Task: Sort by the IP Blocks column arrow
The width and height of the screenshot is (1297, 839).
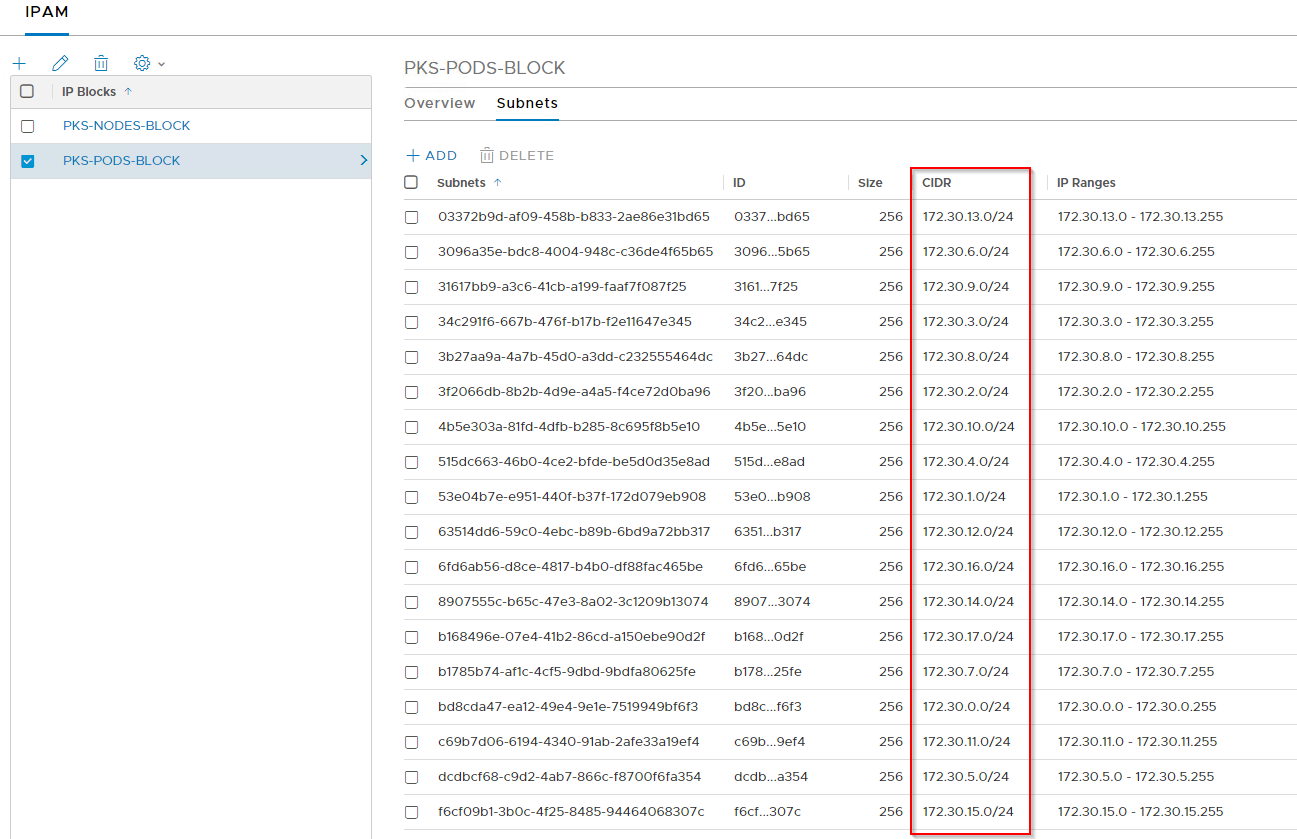Action: pyautogui.click(x=128, y=92)
